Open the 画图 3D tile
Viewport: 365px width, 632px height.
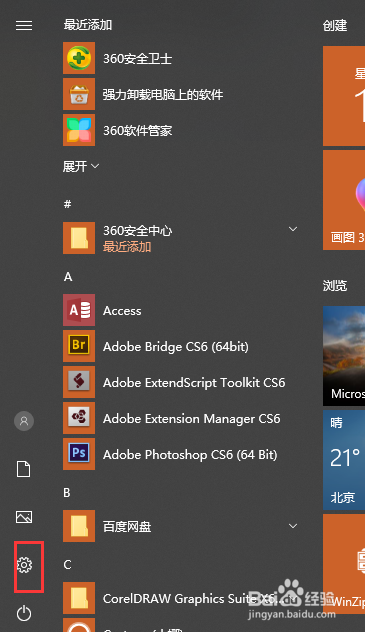(x=344, y=200)
